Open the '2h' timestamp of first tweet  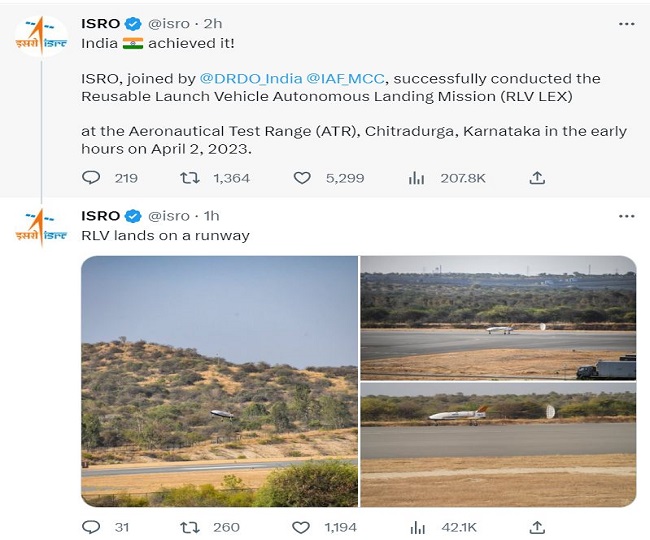(x=211, y=21)
